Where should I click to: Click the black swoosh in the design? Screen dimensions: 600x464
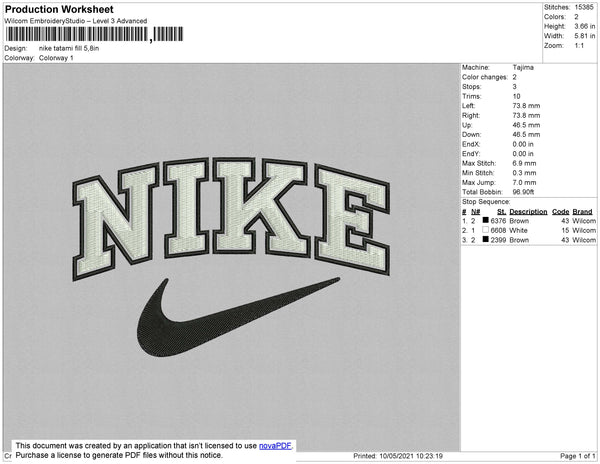tap(238, 317)
